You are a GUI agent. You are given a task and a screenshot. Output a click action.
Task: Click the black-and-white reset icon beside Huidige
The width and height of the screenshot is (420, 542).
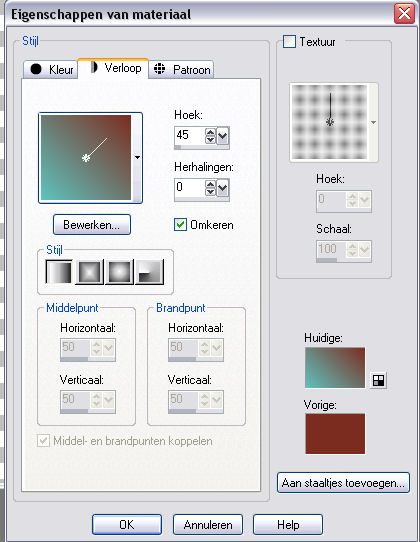click(378, 381)
